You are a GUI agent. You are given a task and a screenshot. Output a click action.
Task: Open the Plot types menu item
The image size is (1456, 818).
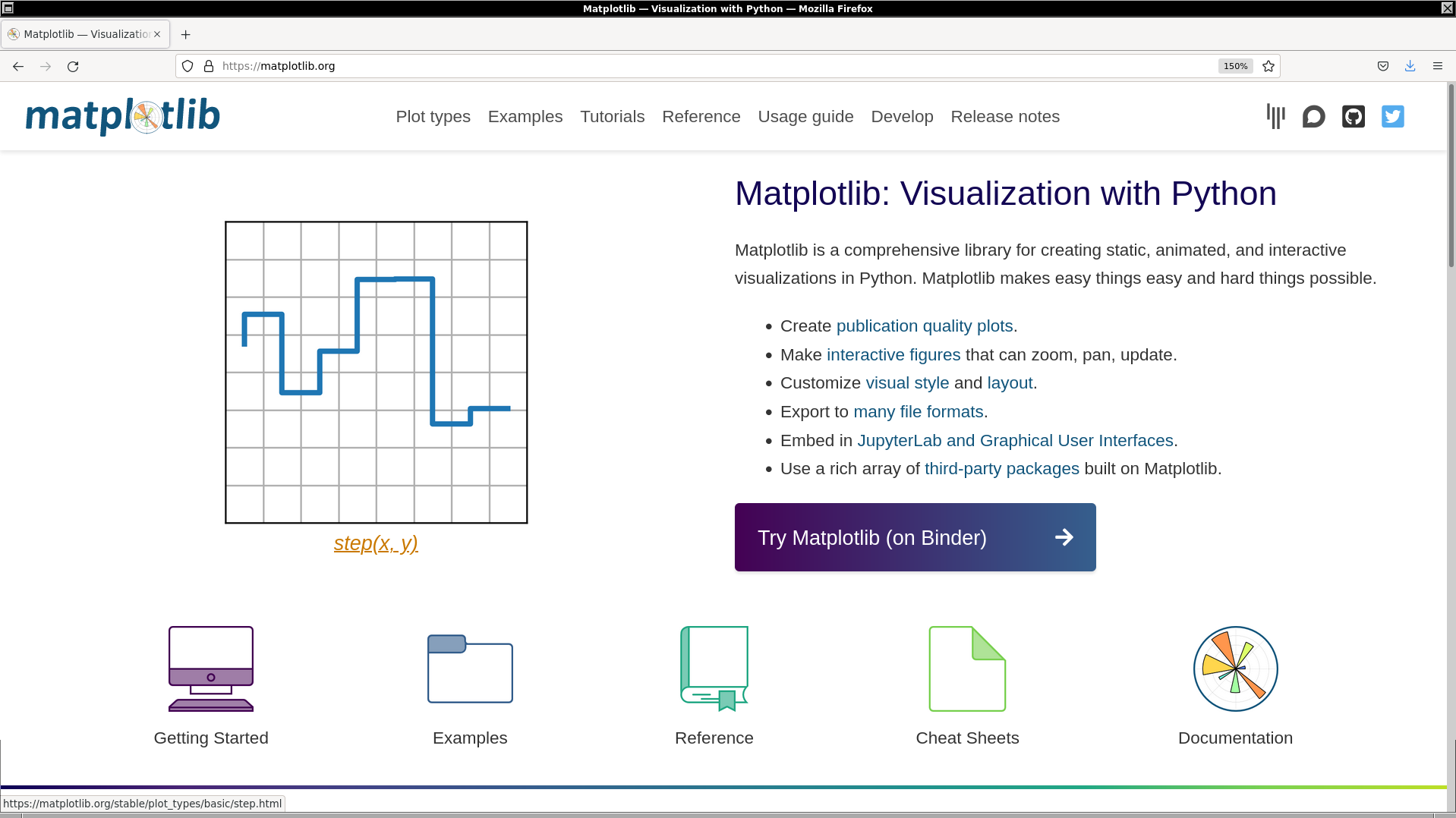pos(433,117)
